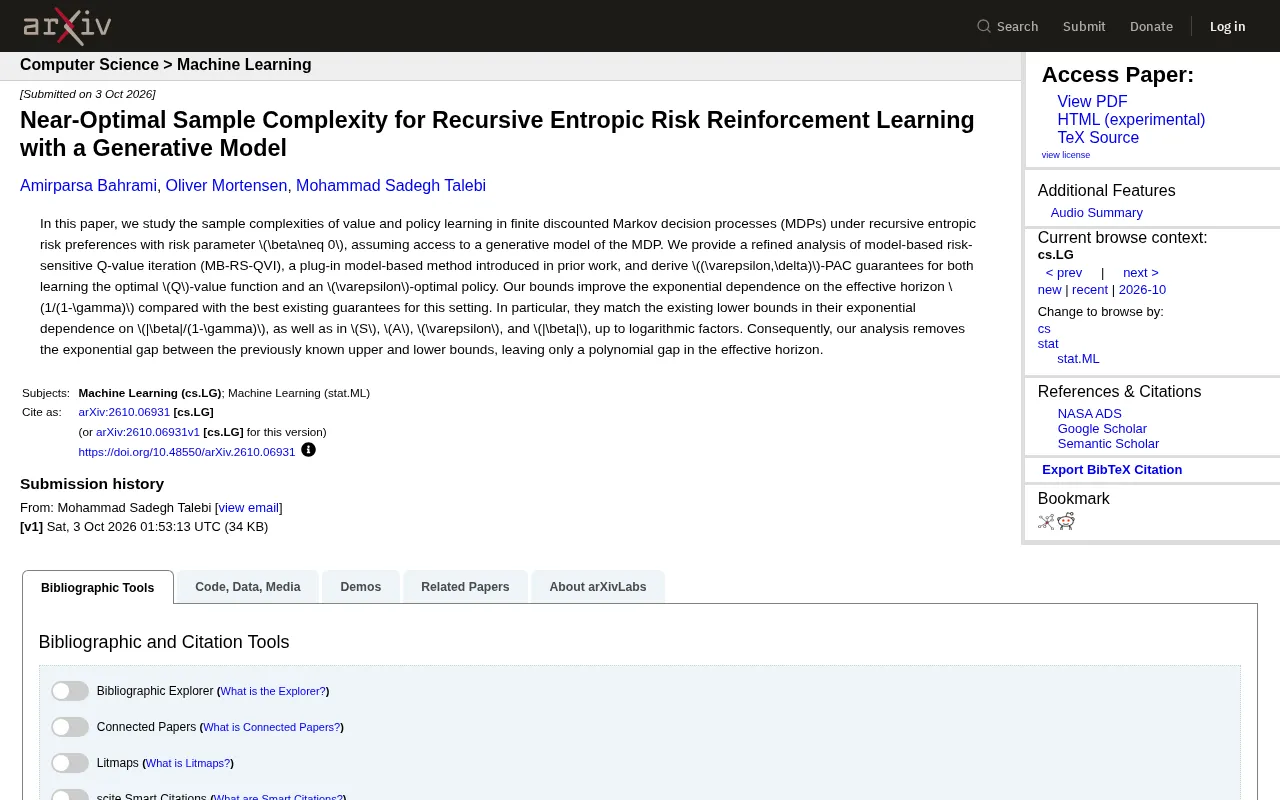Open the recent listings link

tap(1090, 290)
